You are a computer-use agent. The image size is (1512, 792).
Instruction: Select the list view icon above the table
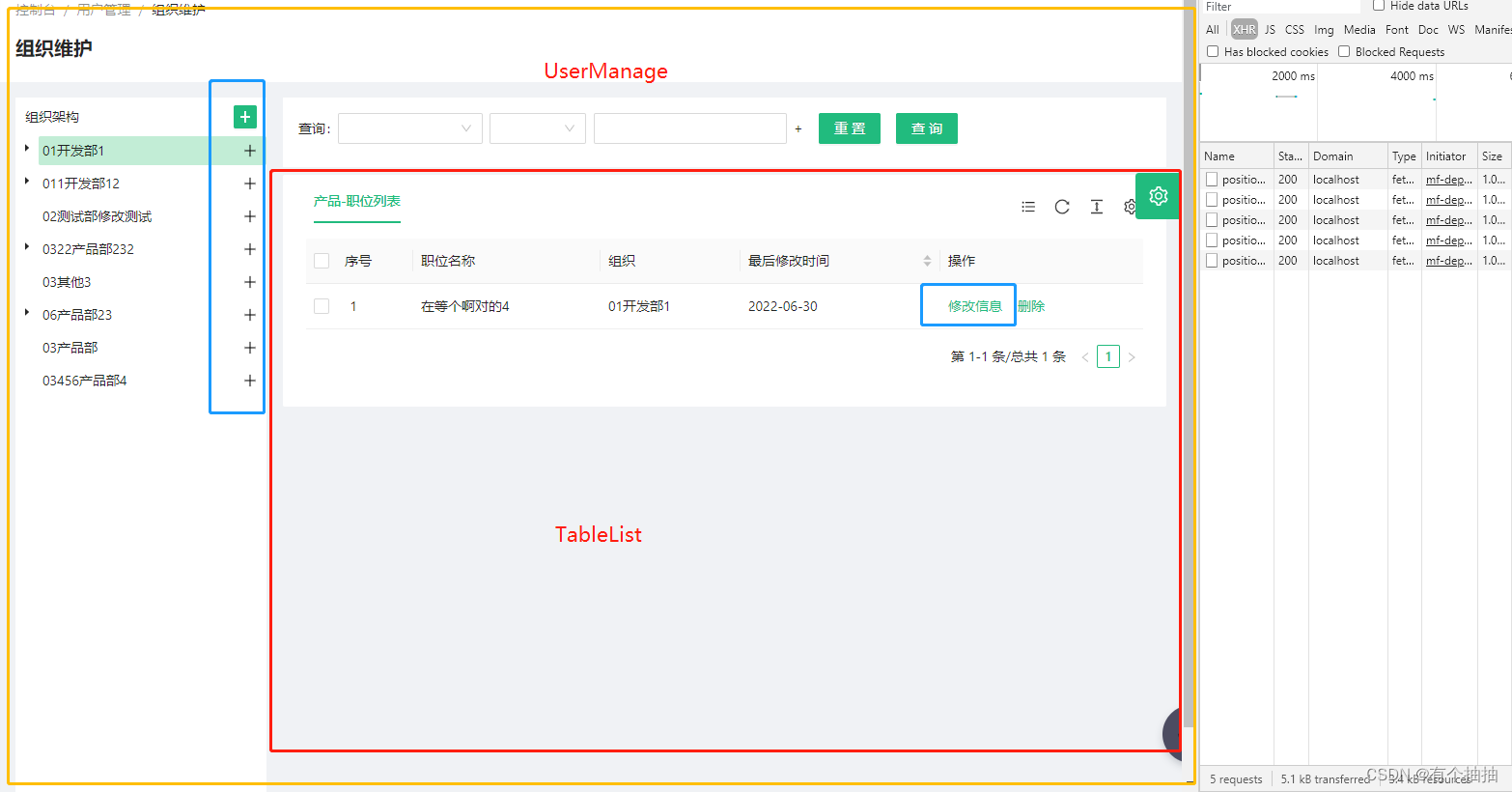[x=1027, y=207]
